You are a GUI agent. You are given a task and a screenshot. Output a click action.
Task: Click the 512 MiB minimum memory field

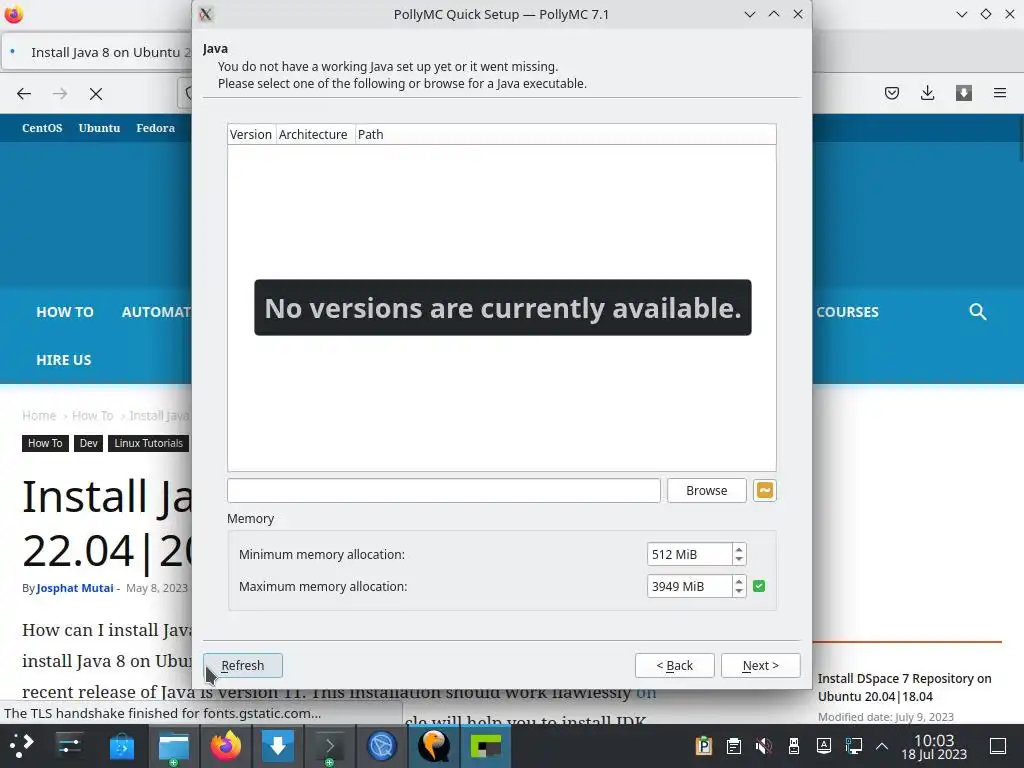tap(689, 554)
